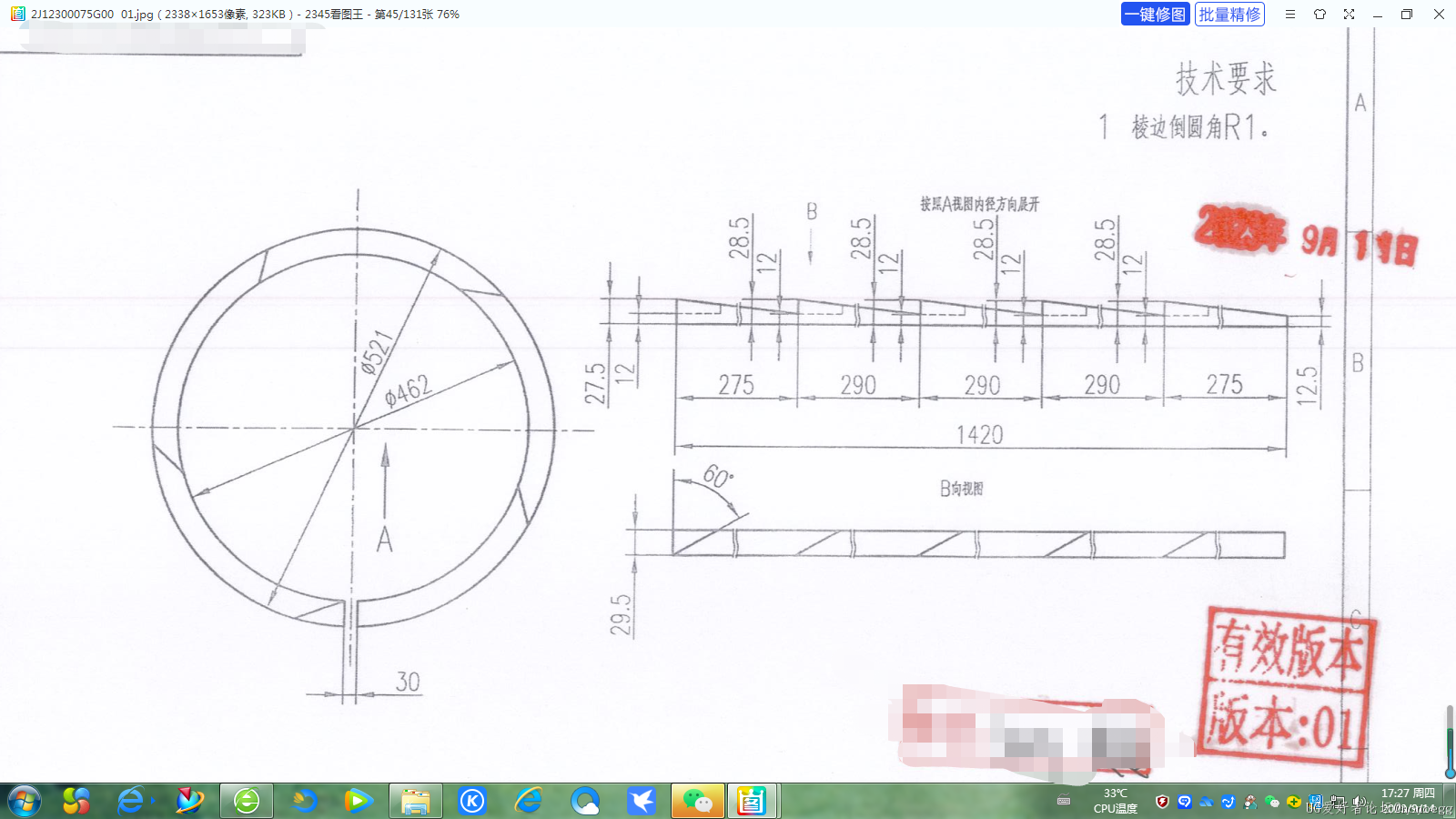The width and height of the screenshot is (1456, 819).
Task: Open the blue Q cloud browser icon
Action: pos(585,801)
